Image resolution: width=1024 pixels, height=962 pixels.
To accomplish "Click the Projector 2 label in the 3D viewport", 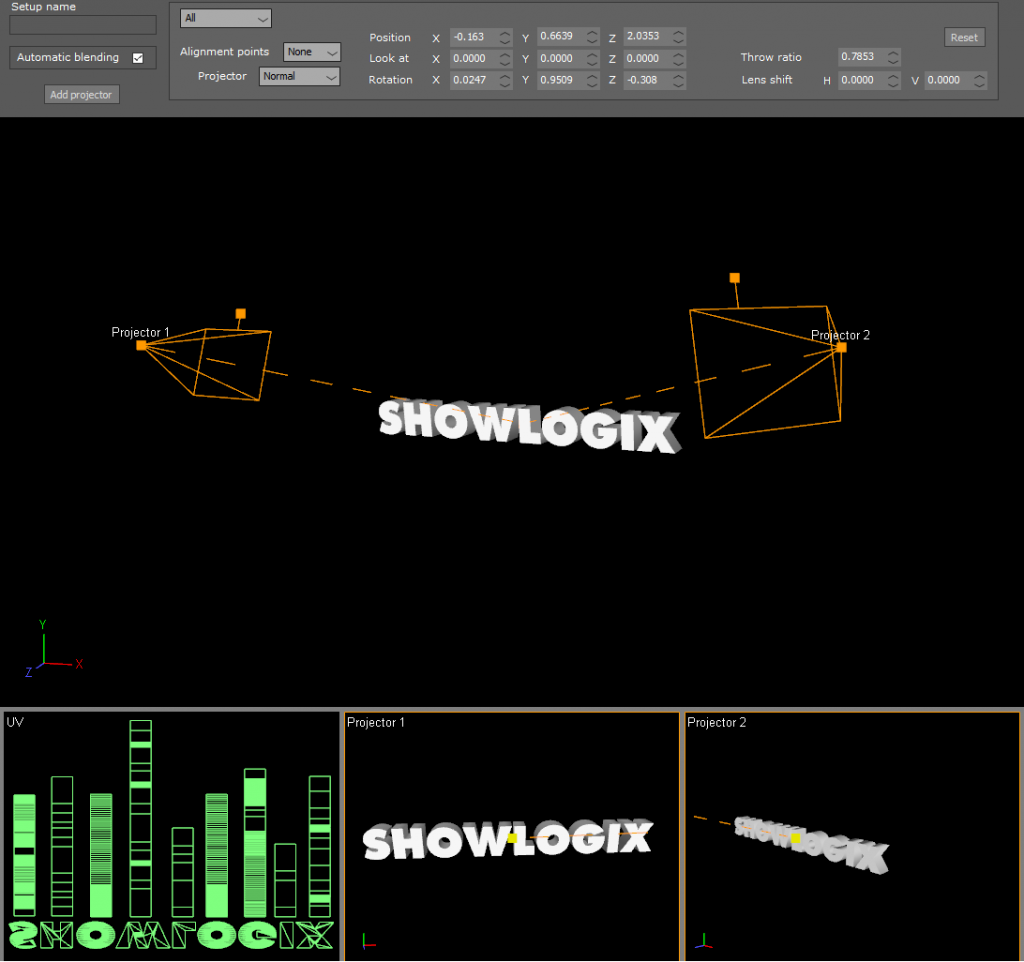I will [840, 335].
